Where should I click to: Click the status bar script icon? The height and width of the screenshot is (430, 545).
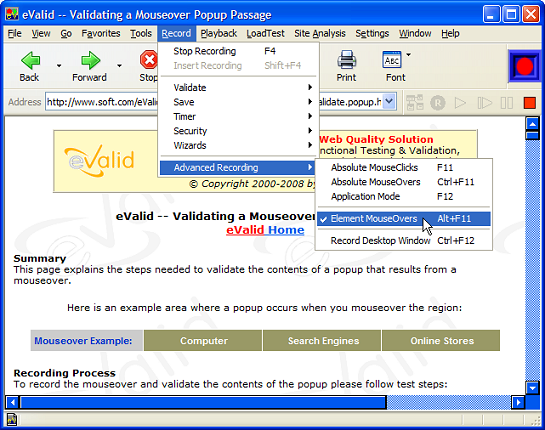[x=12, y=420]
